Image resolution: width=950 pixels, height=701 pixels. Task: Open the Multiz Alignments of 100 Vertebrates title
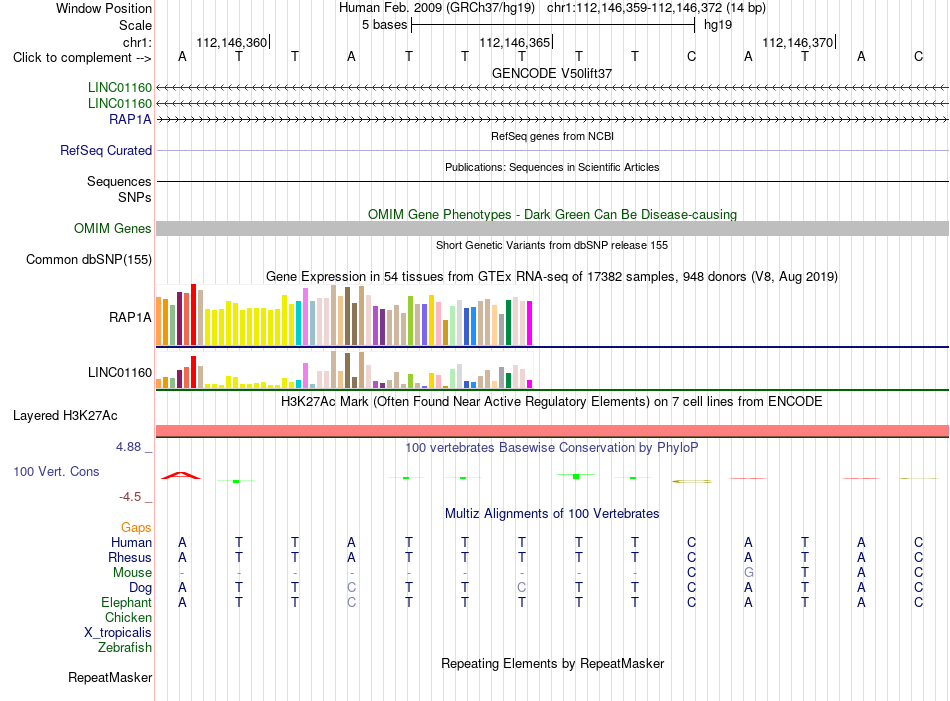click(552, 514)
